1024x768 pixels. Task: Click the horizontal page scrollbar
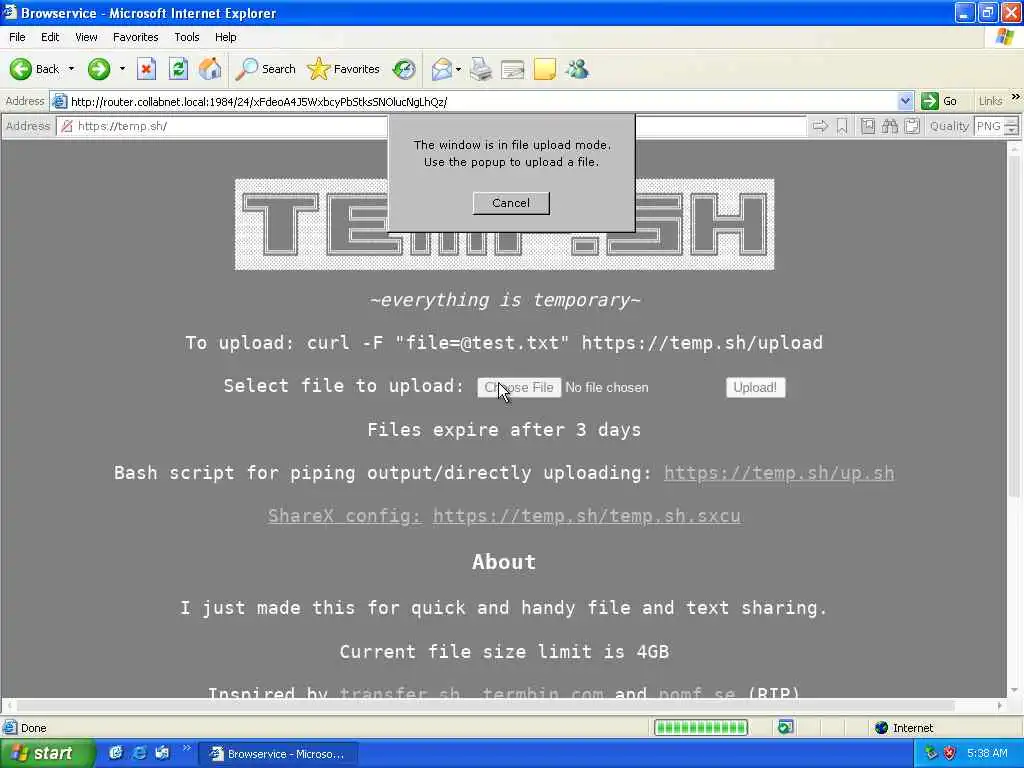[x=504, y=705]
